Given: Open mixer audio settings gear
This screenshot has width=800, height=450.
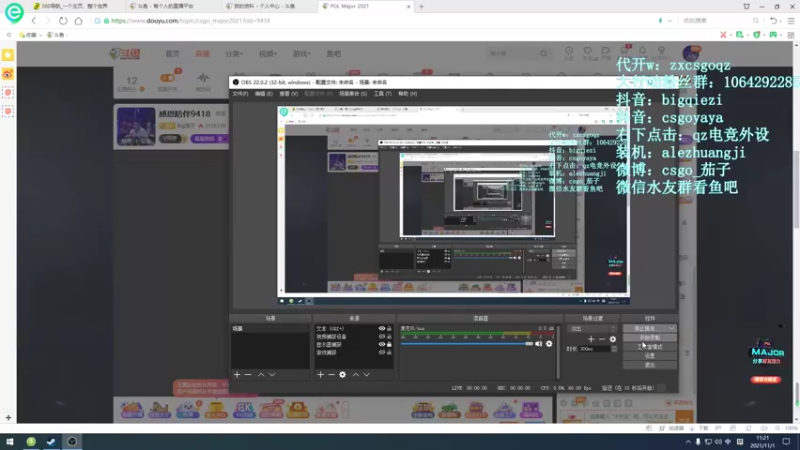Looking at the screenshot, I should pos(549,344).
